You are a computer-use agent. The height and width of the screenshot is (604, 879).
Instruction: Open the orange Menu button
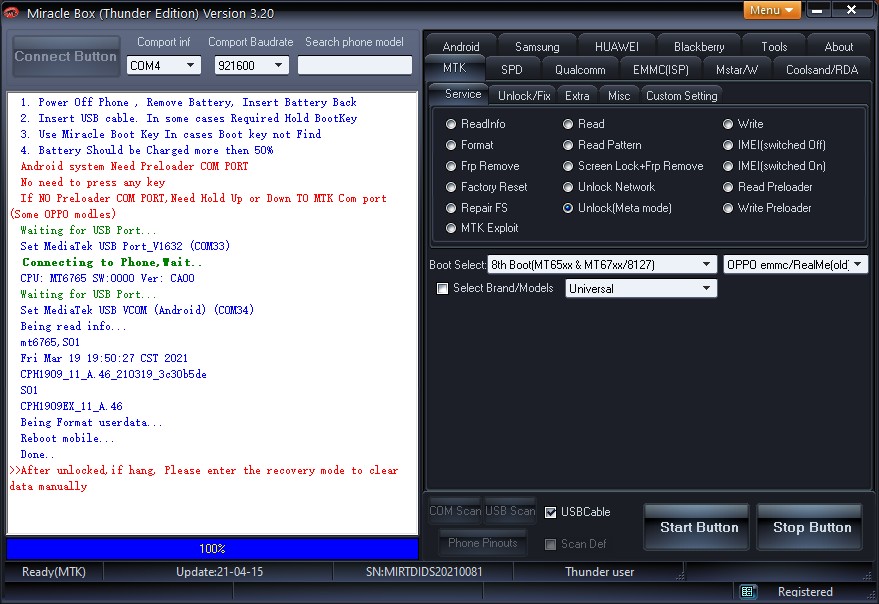[x=772, y=10]
